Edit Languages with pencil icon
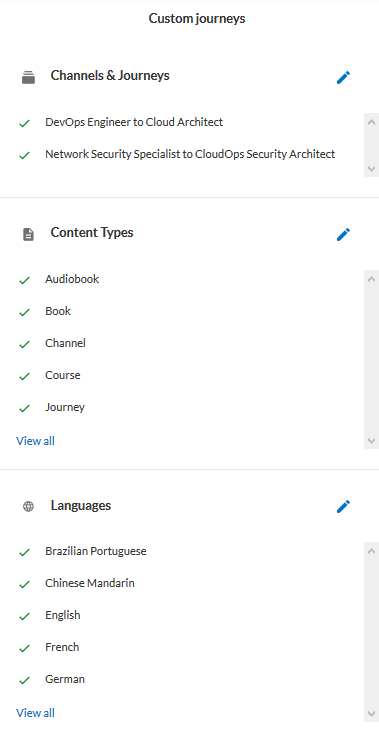The height and width of the screenshot is (741, 379). [x=344, y=506]
